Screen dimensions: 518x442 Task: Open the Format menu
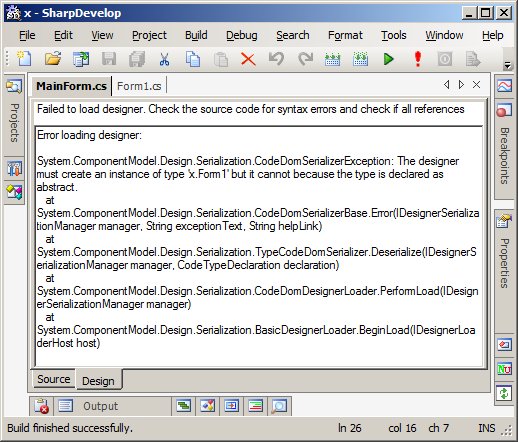pos(345,35)
